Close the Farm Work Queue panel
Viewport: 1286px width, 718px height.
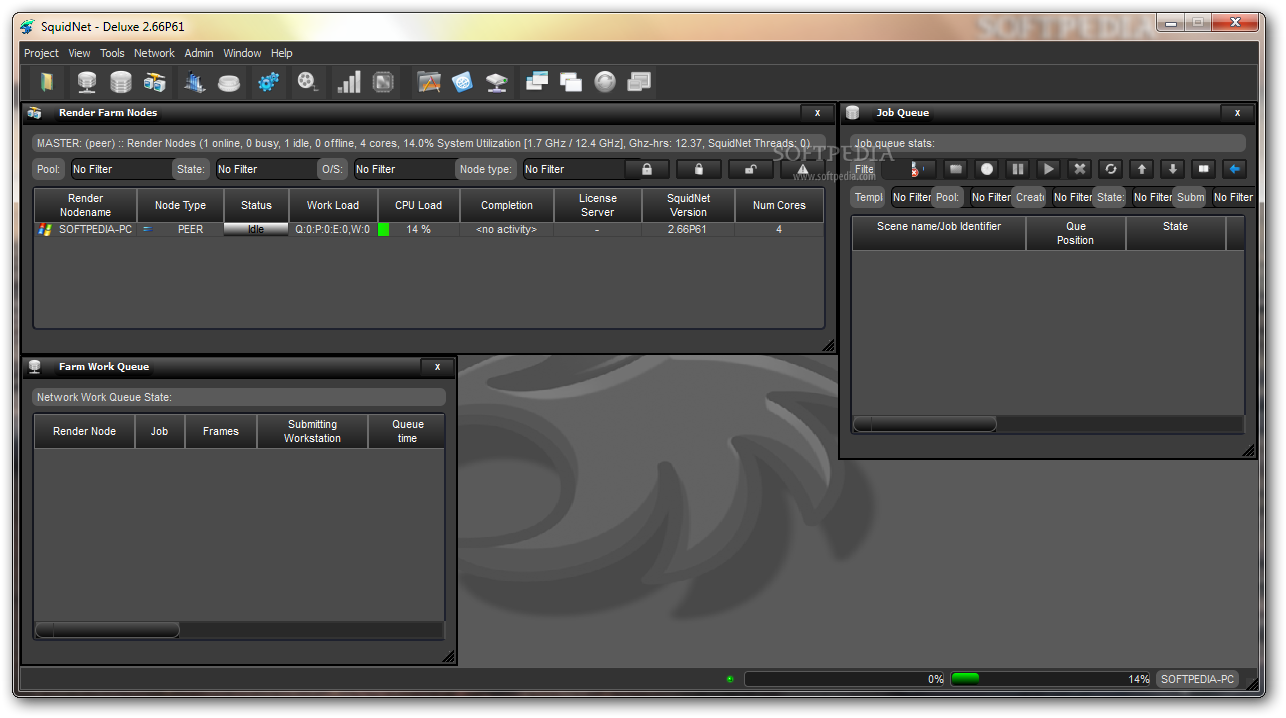(437, 367)
